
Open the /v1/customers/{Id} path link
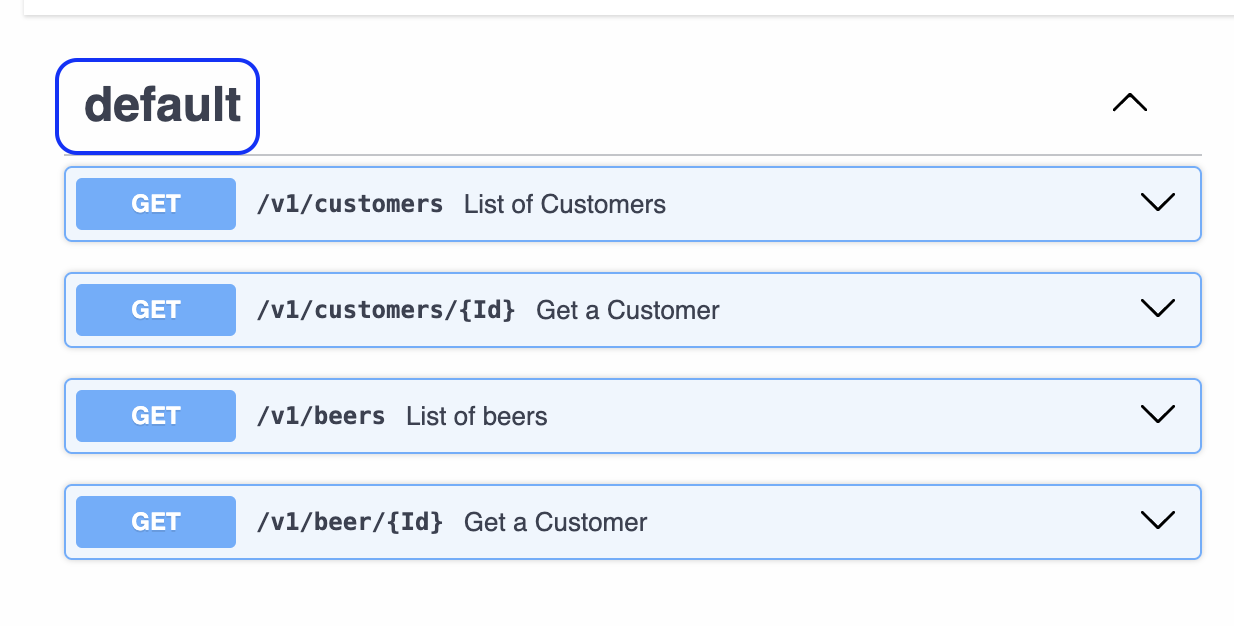point(385,310)
